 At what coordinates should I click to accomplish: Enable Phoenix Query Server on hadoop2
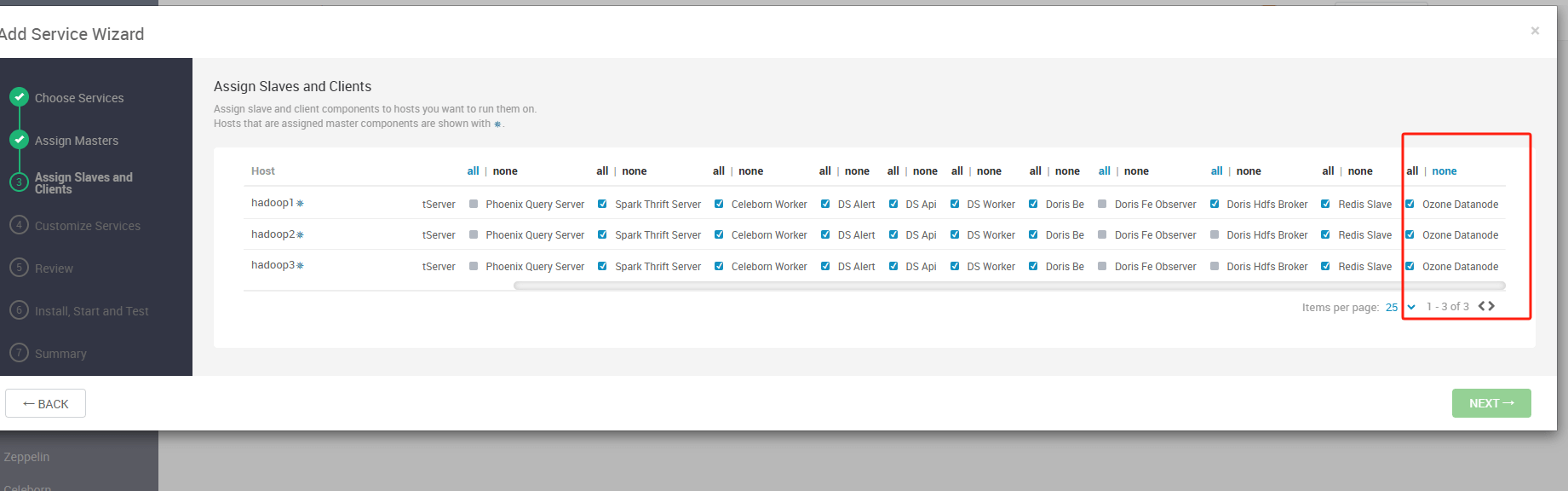point(474,234)
